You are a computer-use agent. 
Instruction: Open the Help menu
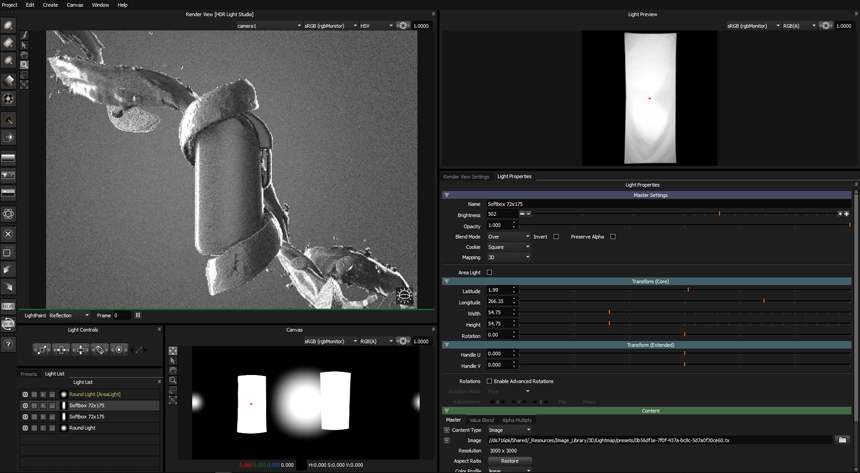pyautogui.click(x=122, y=5)
